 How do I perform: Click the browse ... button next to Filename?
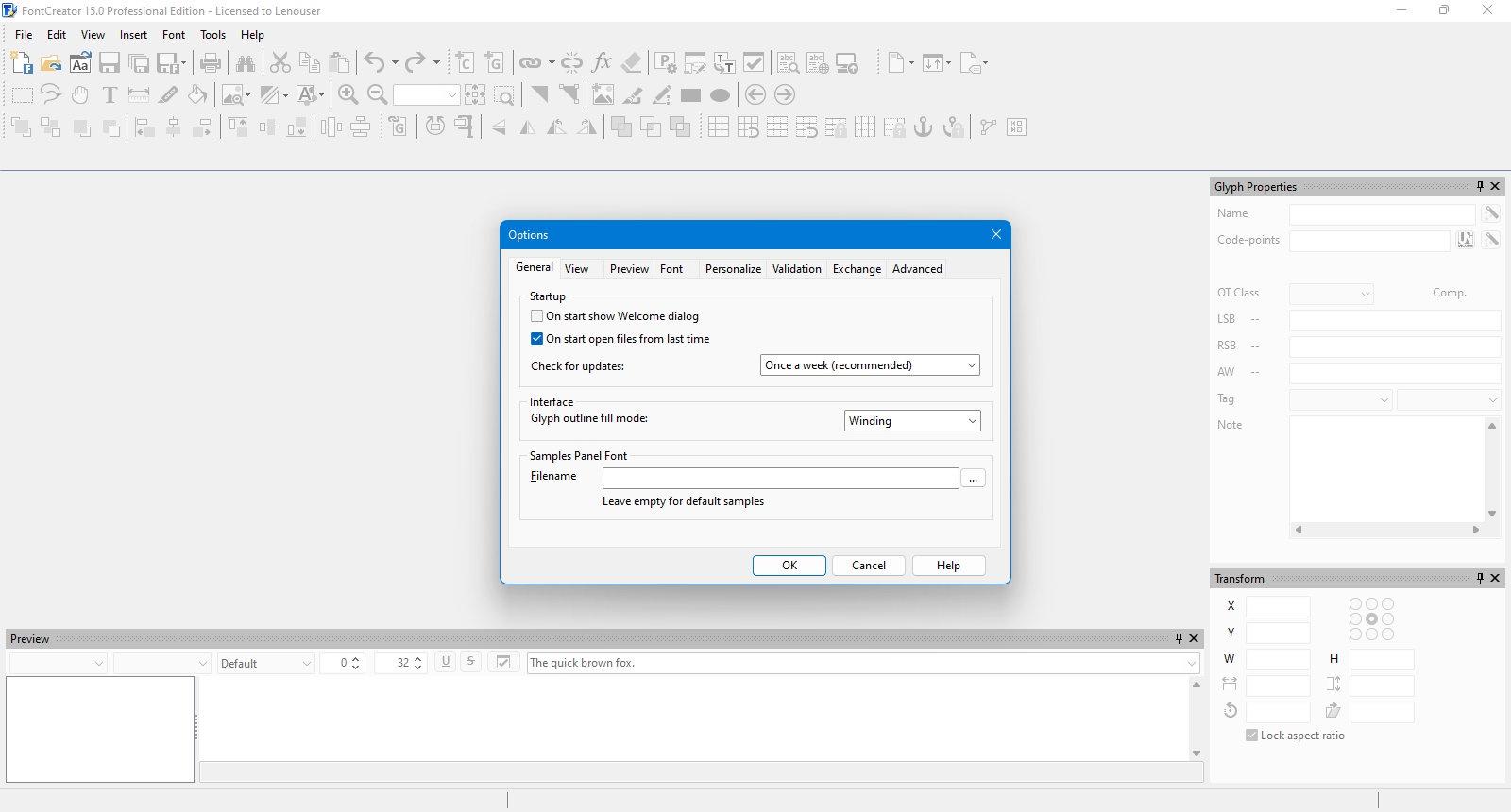(x=973, y=478)
